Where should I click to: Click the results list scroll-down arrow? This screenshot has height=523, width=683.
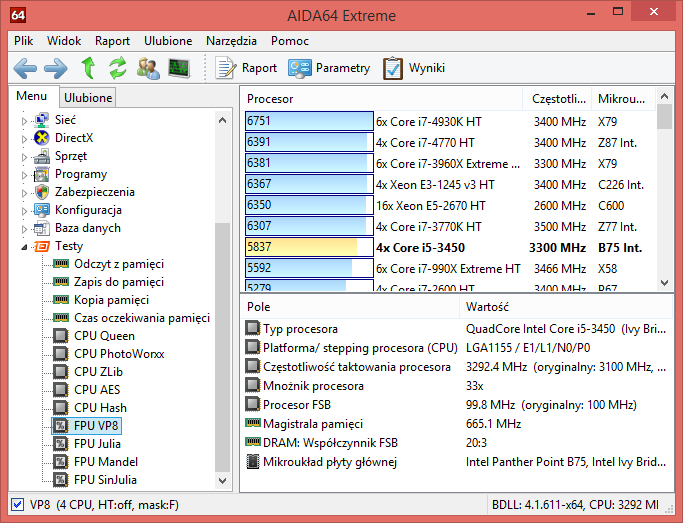pyautogui.click(x=664, y=283)
